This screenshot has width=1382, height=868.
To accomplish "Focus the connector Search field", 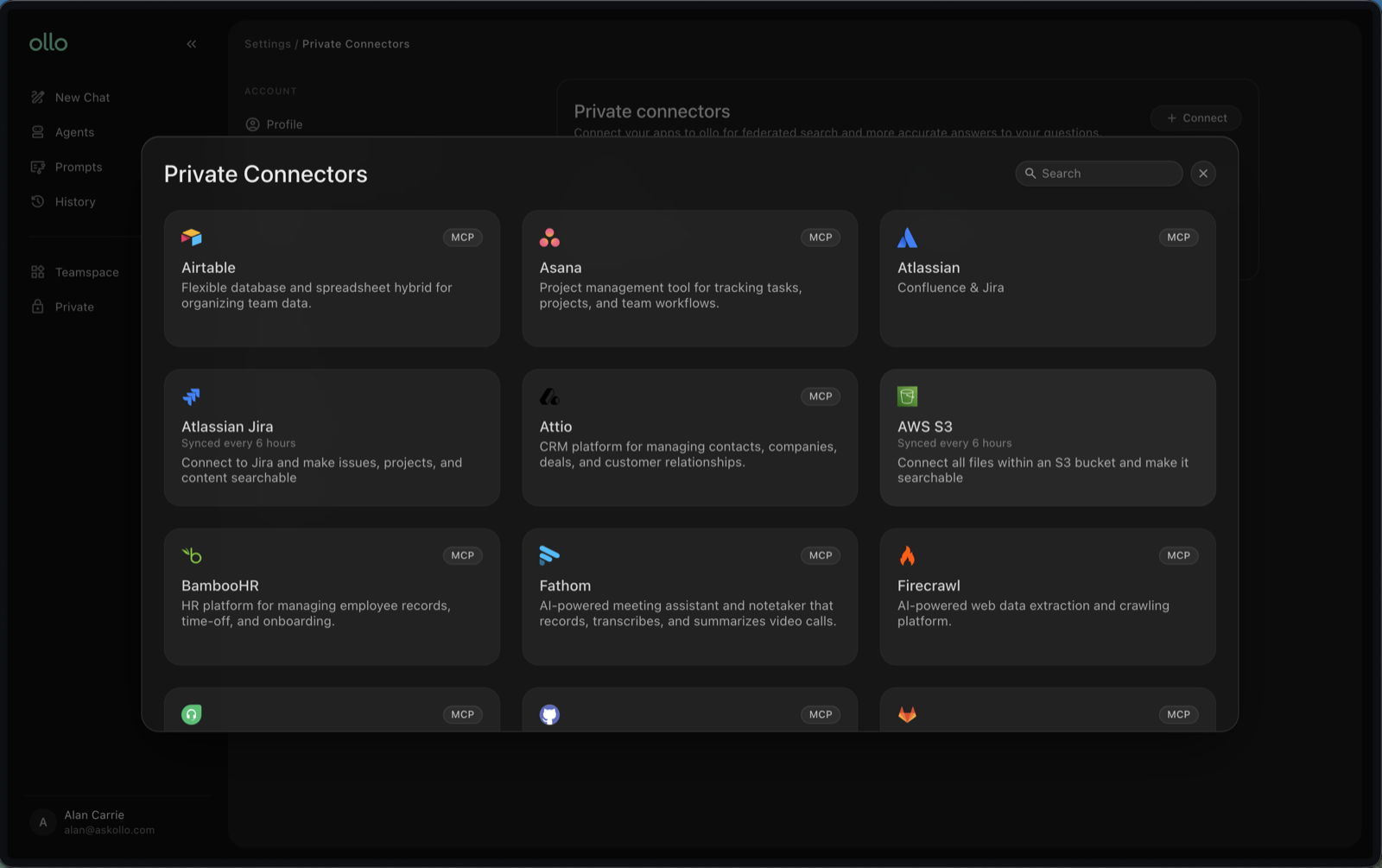I will click(1099, 174).
